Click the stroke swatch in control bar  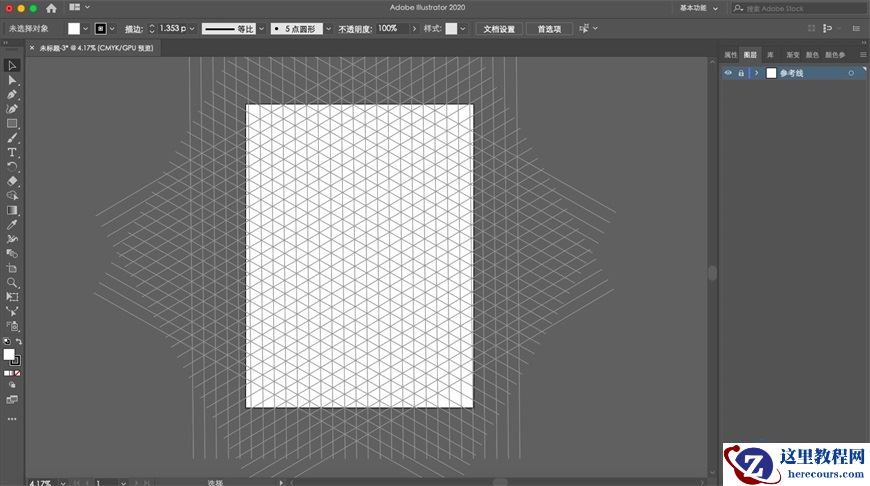(100, 29)
